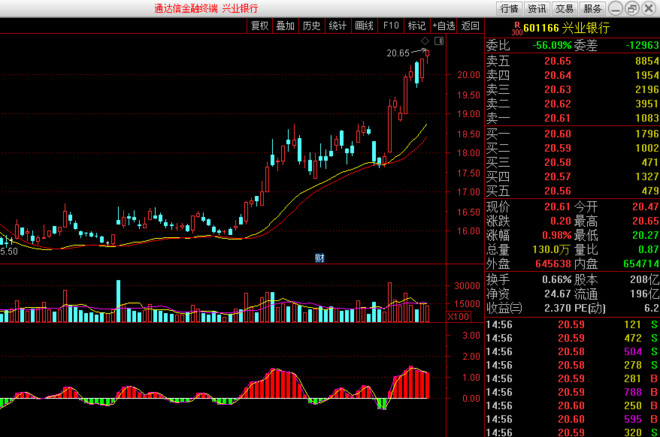The height and width of the screenshot is (437, 660).
Task: Click the X100 volume unit label
Action: [458, 317]
